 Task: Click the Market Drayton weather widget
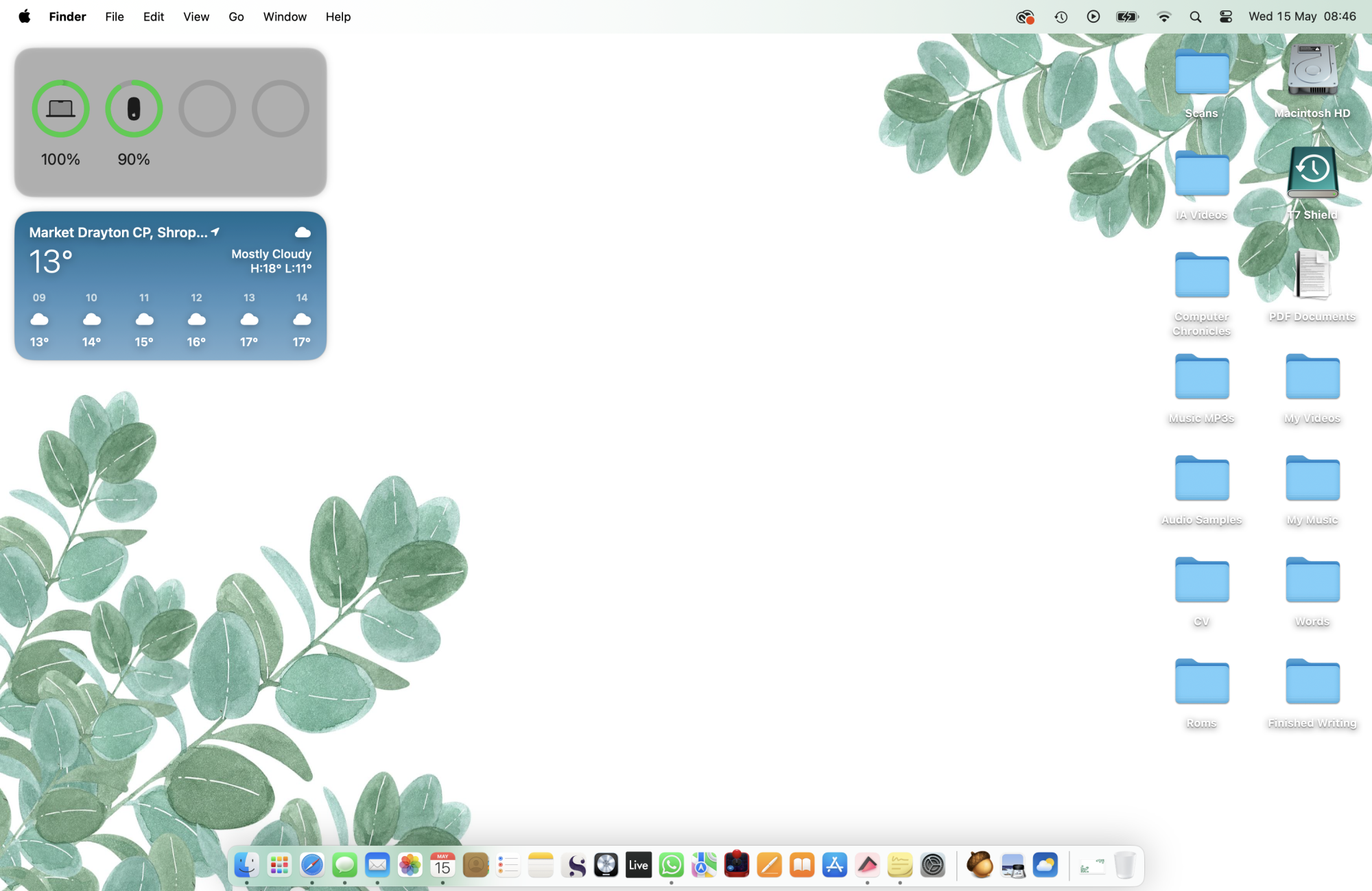(170, 285)
